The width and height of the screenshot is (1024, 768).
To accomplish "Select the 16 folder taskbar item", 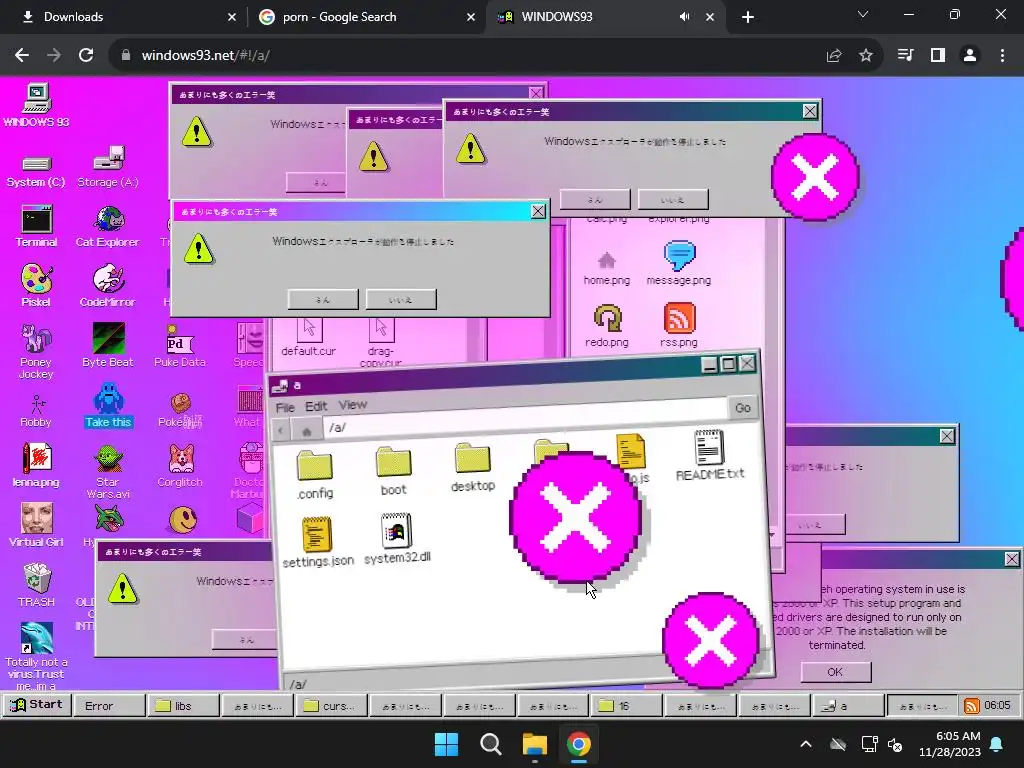I will point(625,706).
